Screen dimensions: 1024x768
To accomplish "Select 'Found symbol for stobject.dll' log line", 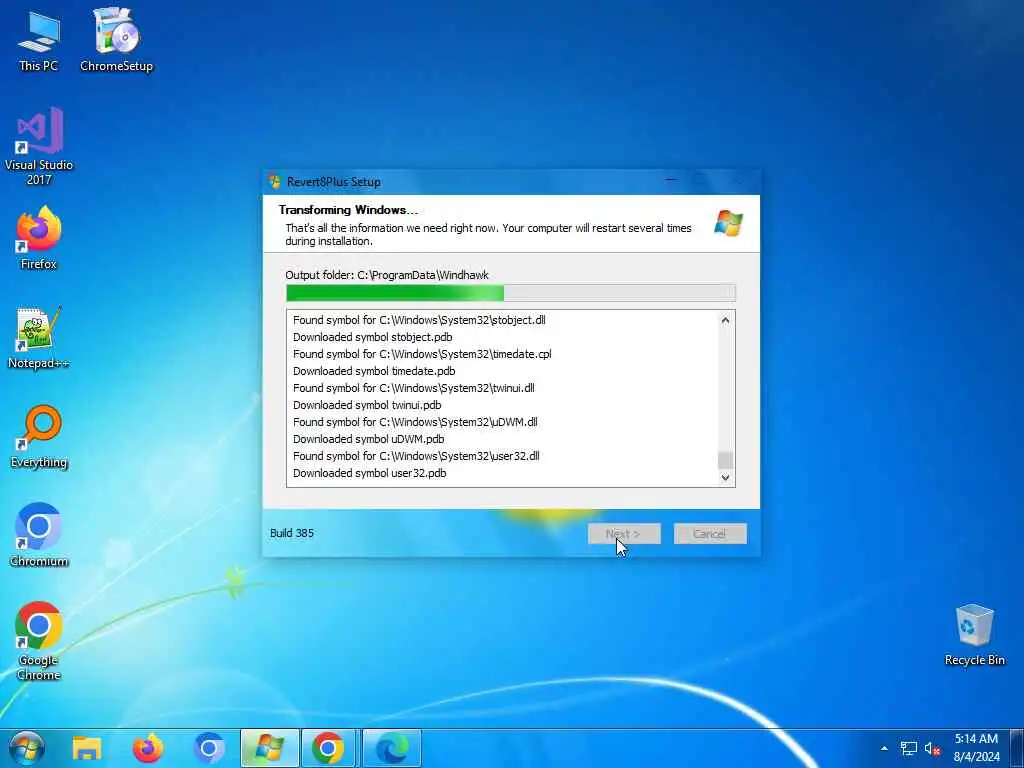I will pos(419,320).
